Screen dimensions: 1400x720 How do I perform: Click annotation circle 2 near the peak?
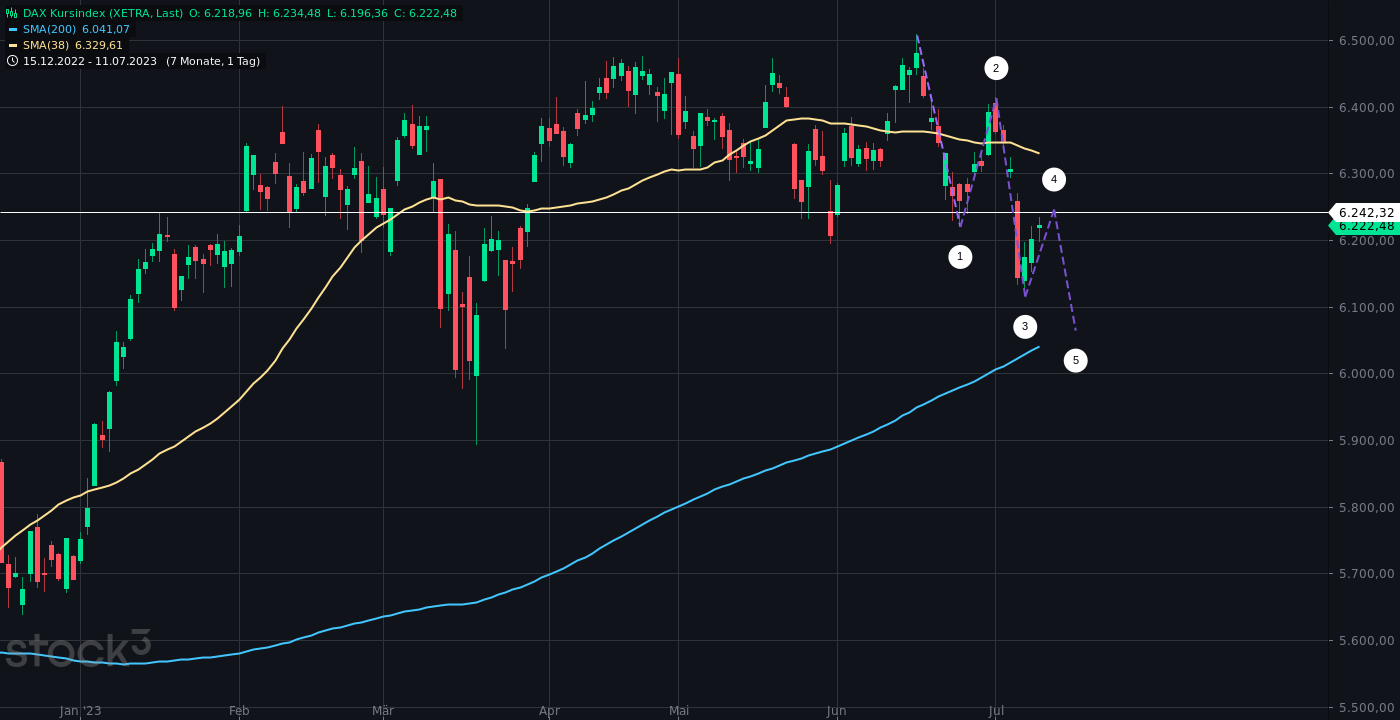[995, 68]
